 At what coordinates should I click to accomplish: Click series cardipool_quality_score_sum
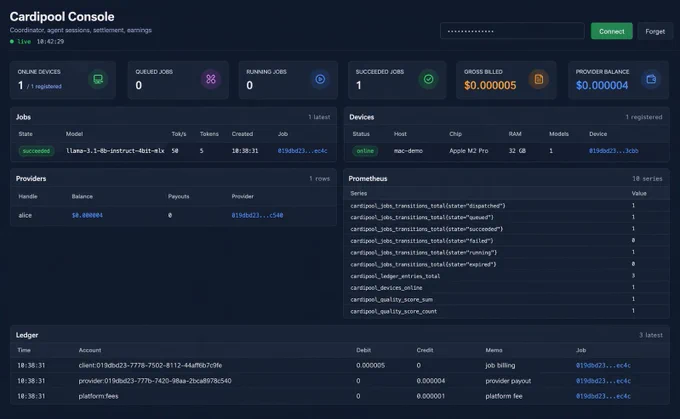tap(391, 299)
